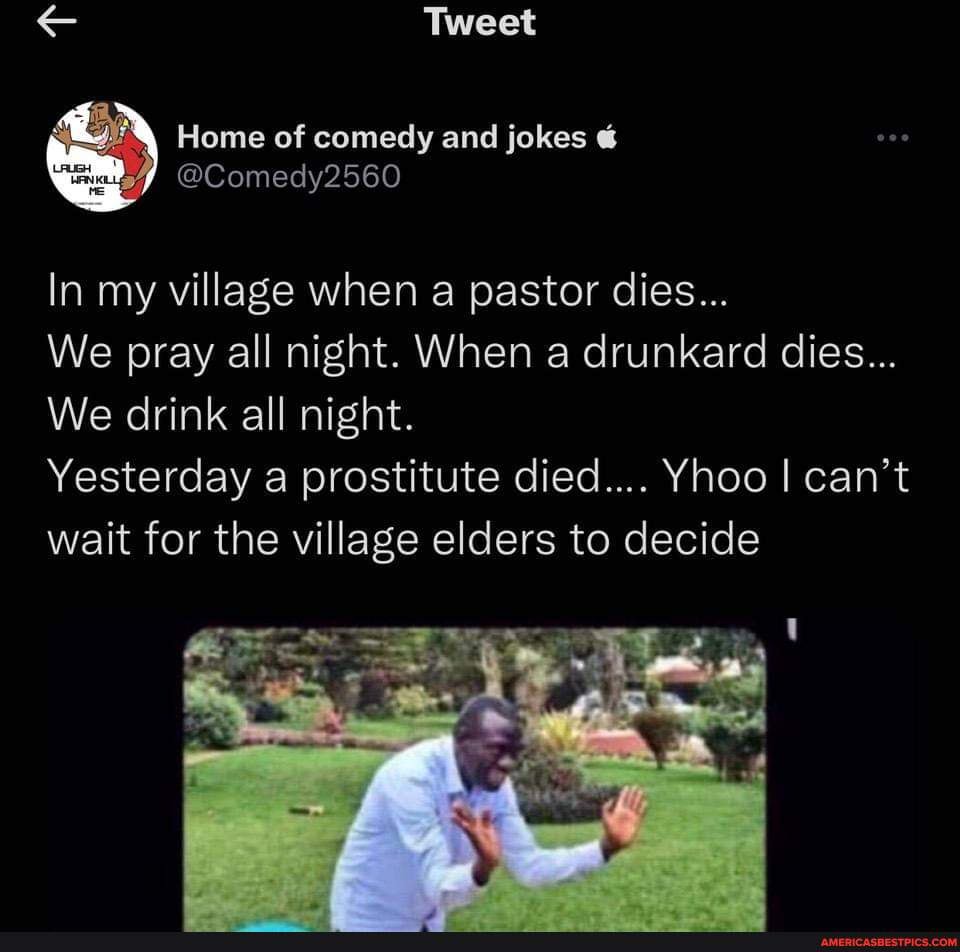Select the tweet text about the pastor
Image resolution: width=960 pixels, height=952 pixels.
coord(390,290)
